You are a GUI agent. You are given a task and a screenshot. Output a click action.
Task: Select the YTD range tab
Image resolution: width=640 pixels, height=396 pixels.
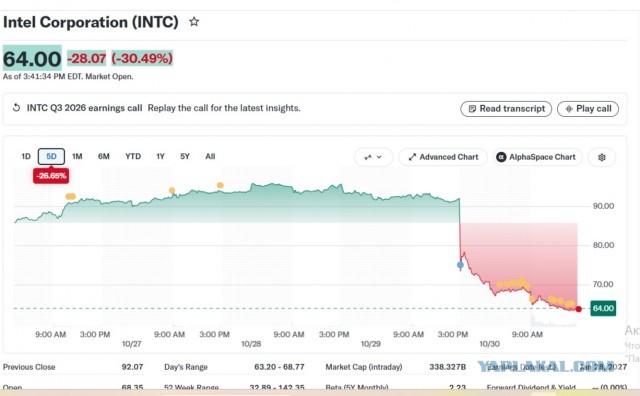tap(133, 156)
